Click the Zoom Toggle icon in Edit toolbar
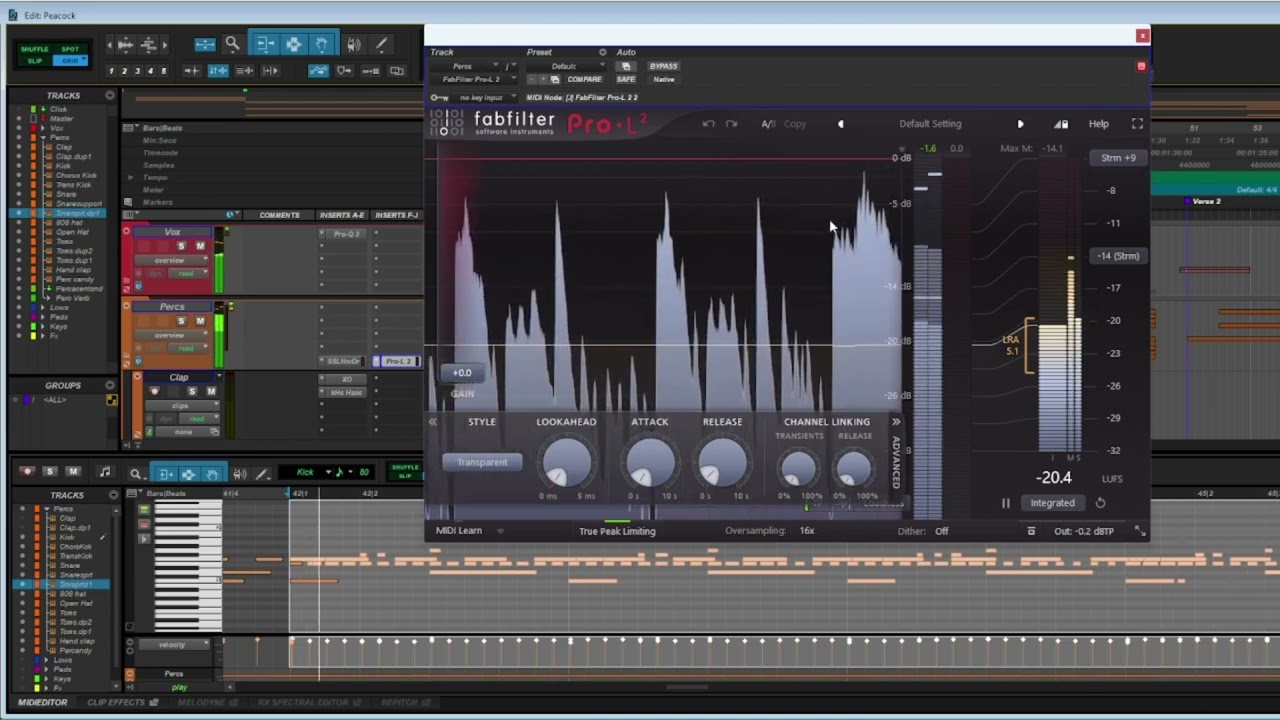1280x720 pixels. click(x=205, y=44)
